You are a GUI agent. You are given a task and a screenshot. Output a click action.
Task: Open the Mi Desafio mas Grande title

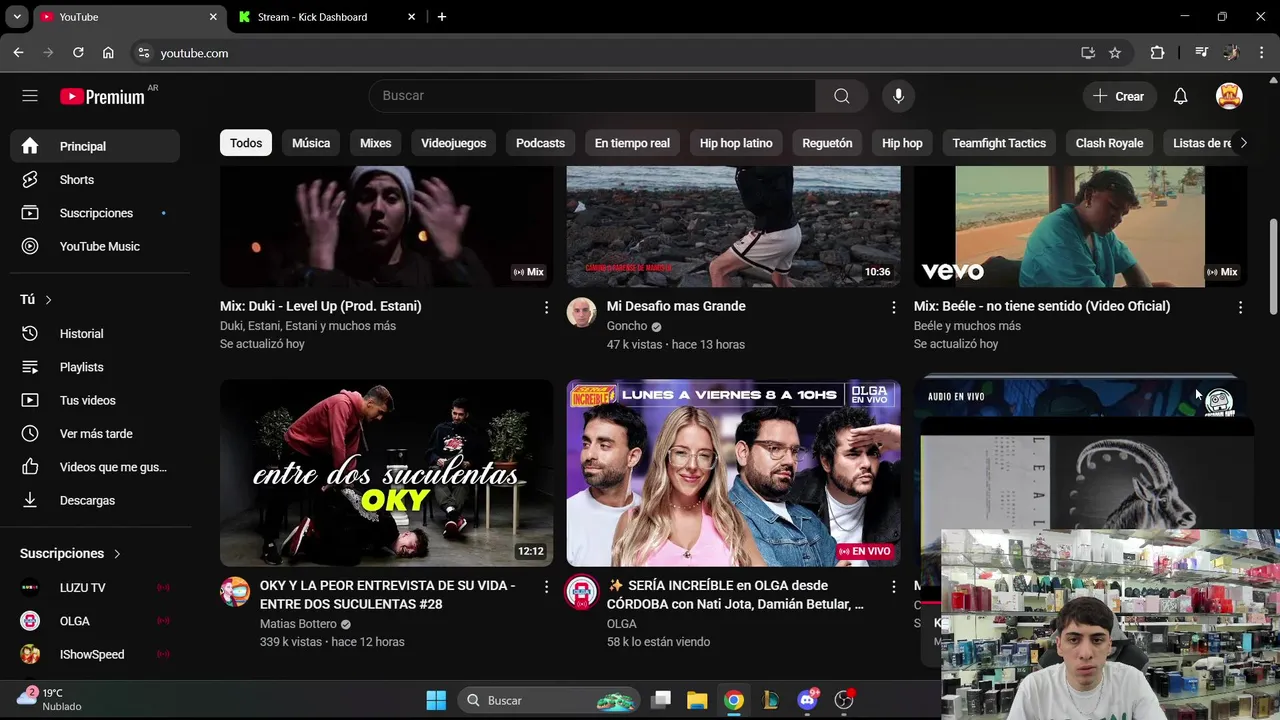676,306
